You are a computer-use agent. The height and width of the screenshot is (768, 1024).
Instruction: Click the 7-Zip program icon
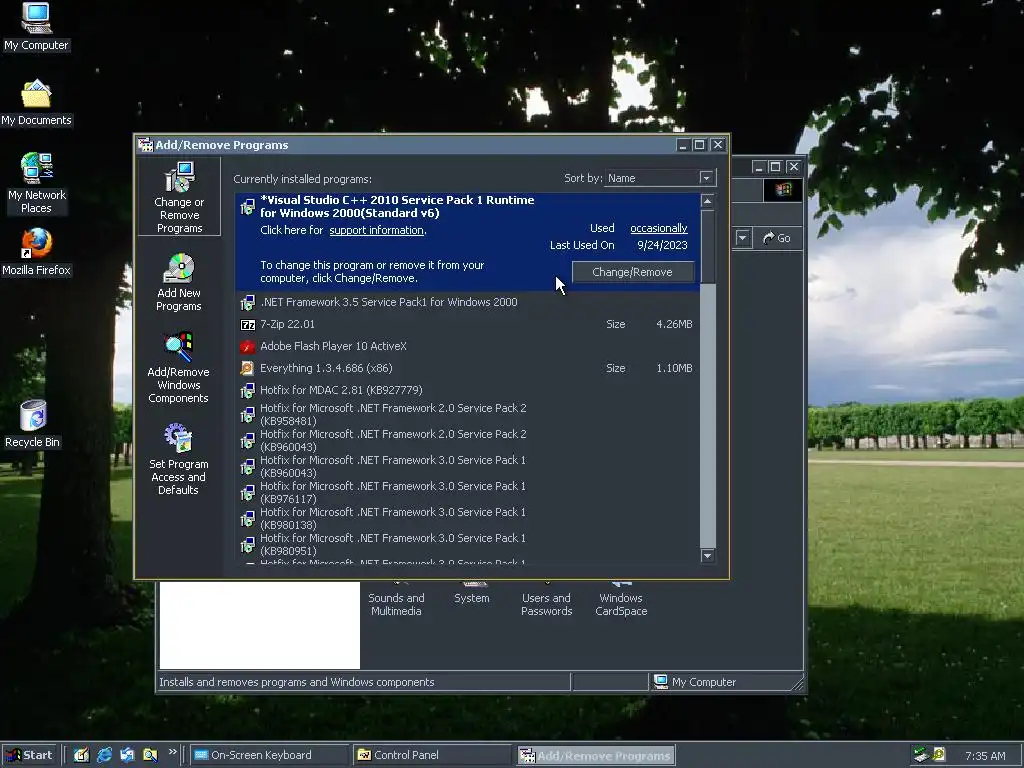click(248, 325)
